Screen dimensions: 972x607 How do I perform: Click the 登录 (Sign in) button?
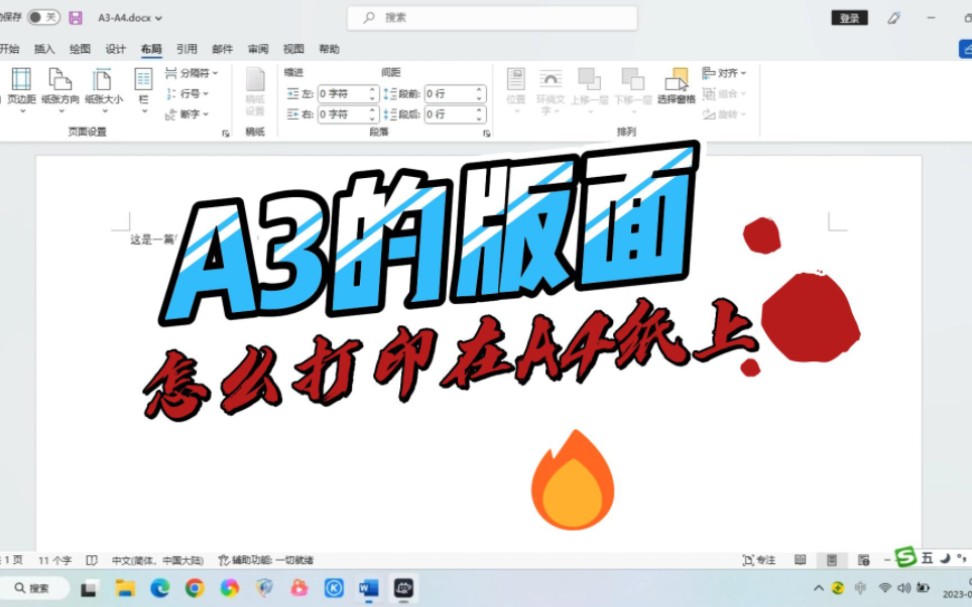tap(848, 17)
